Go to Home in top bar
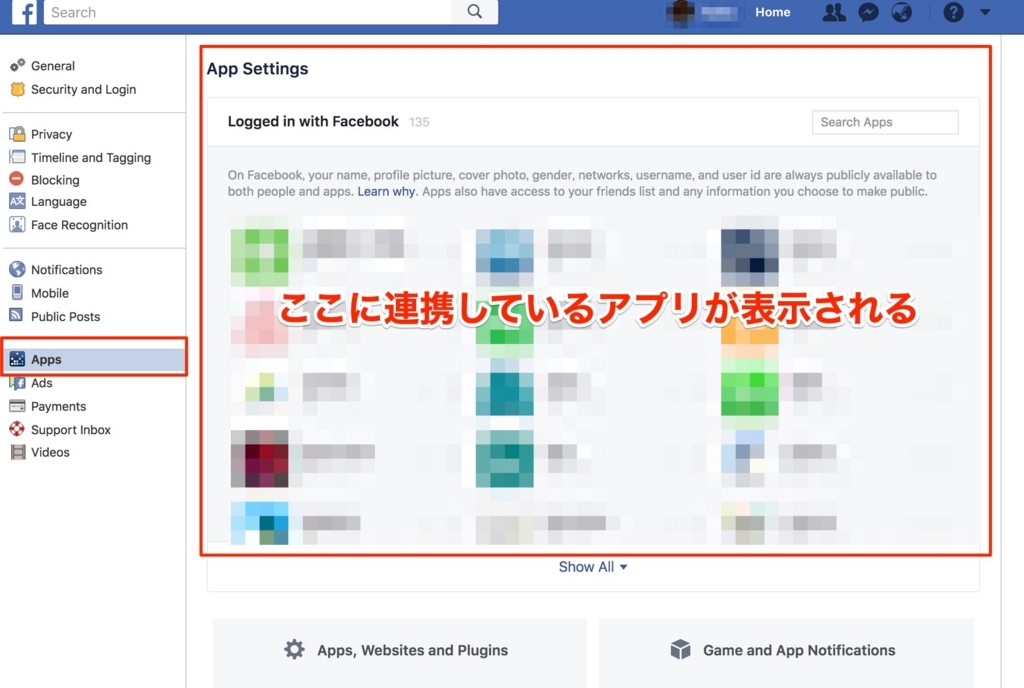 773,12
